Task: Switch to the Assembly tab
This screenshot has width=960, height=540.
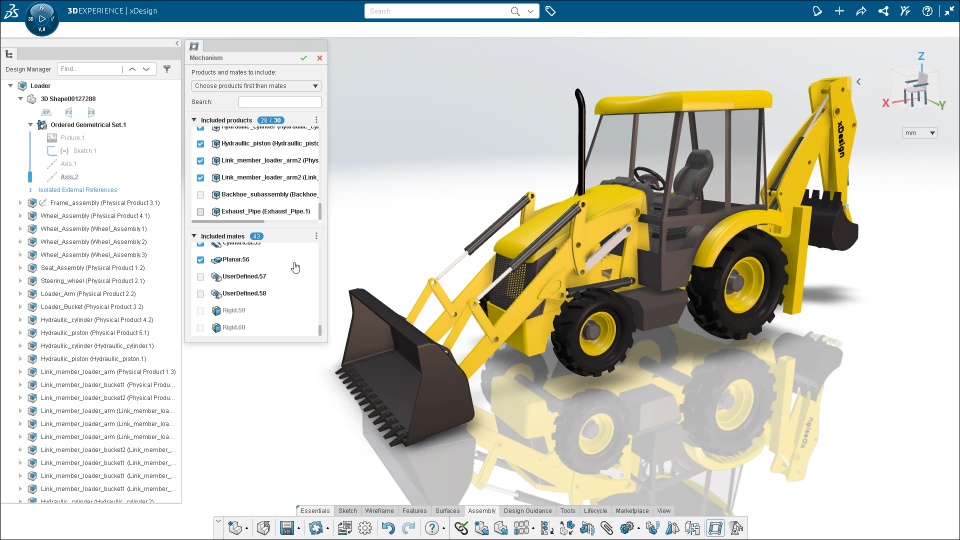Action: (x=482, y=511)
